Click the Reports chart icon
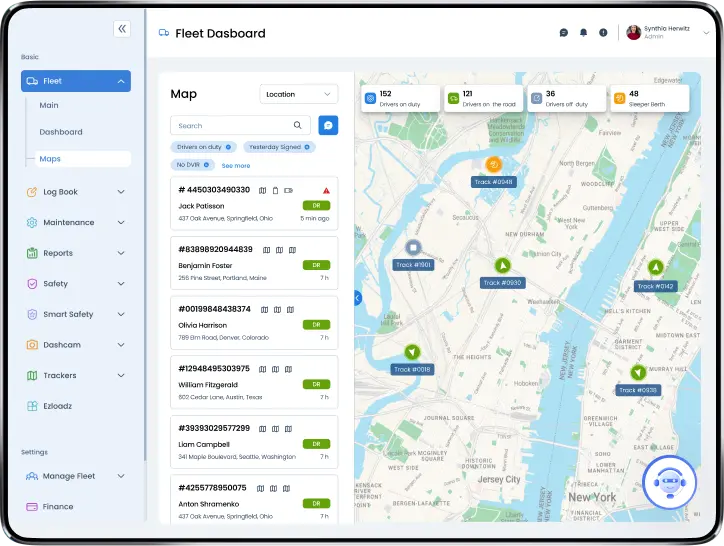 pos(32,253)
